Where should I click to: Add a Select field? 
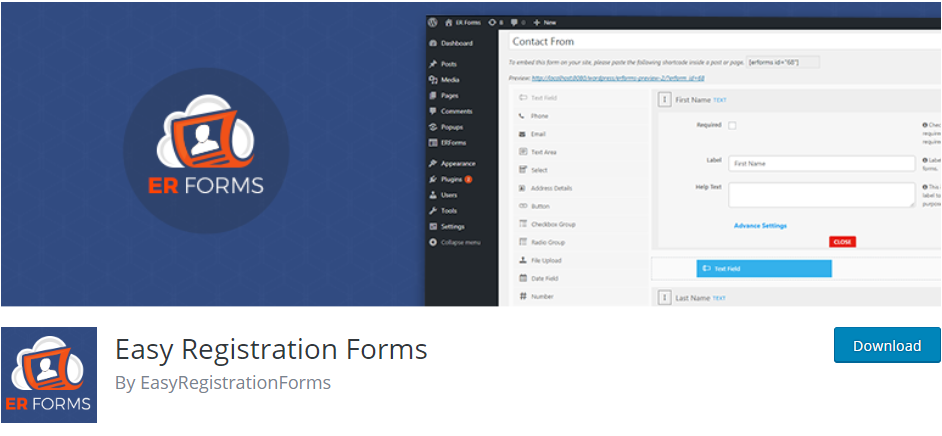tap(580, 170)
